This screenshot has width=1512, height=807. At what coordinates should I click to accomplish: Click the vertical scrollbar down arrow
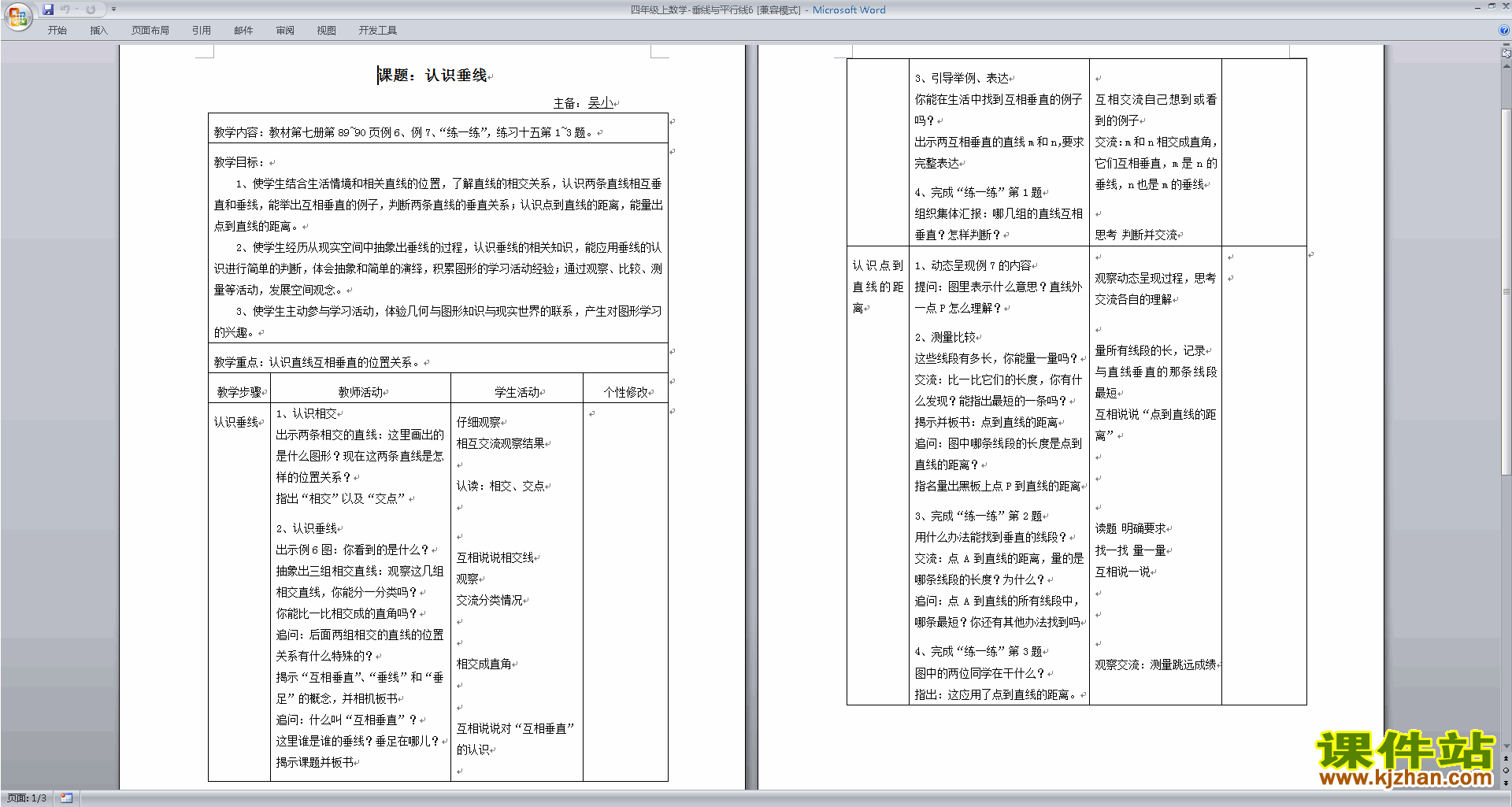click(1506, 746)
